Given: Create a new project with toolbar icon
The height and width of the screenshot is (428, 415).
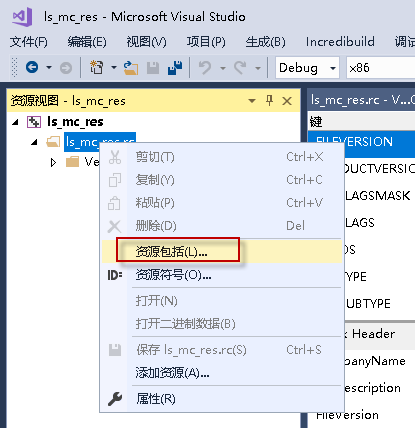Looking at the screenshot, I should (x=96, y=67).
